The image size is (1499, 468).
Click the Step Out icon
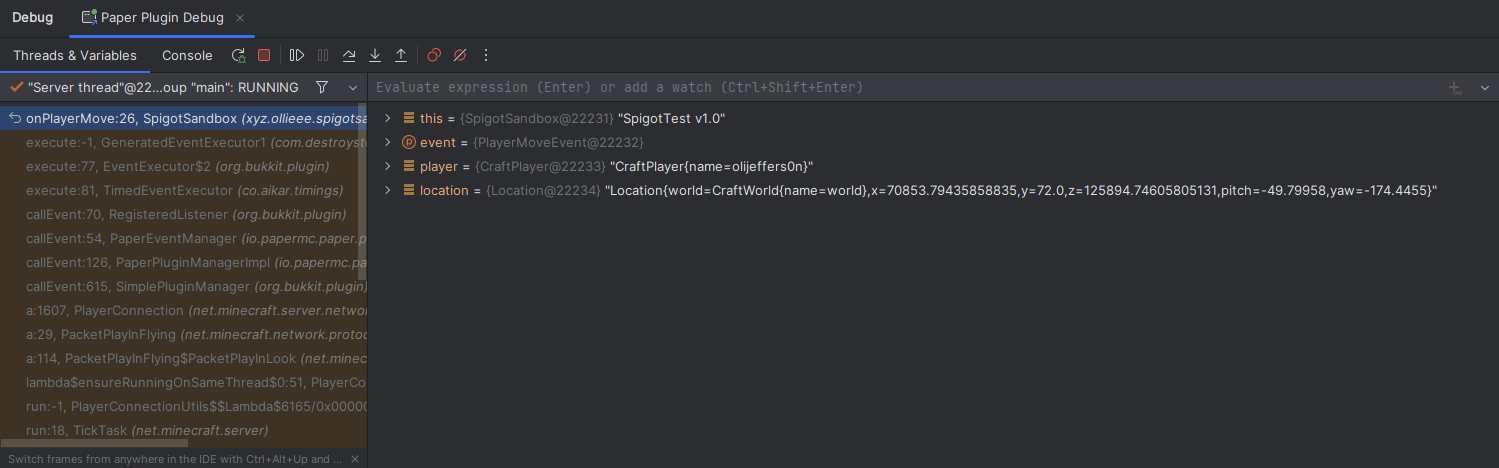coord(401,56)
